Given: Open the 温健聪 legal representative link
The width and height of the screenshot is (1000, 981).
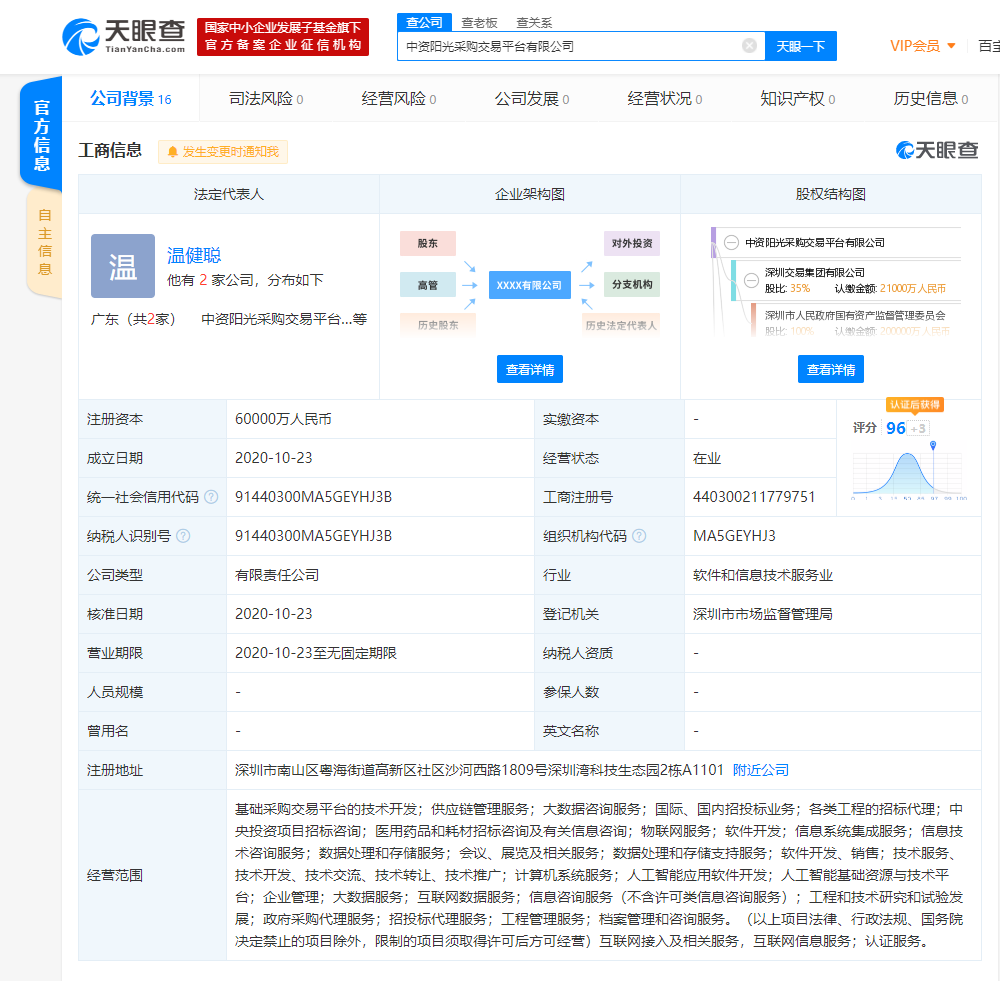Looking at the screenshot, I should (194, 255).
